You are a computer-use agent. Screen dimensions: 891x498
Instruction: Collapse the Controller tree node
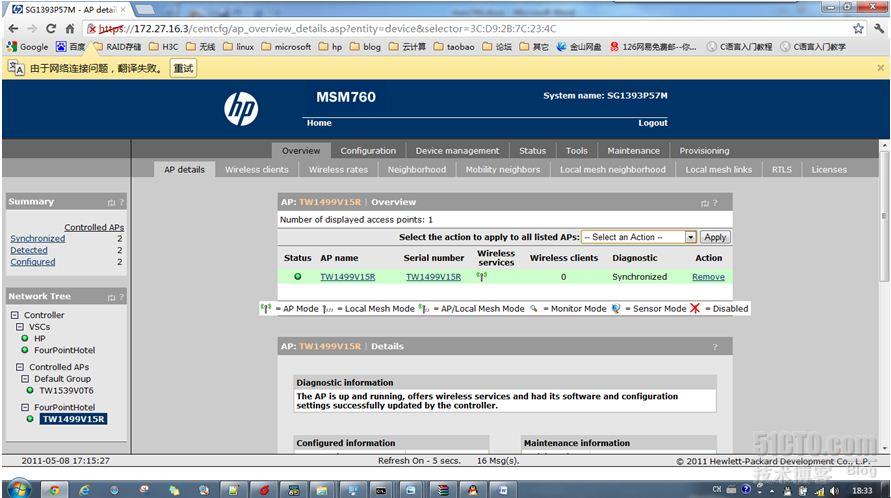(15, 315)
